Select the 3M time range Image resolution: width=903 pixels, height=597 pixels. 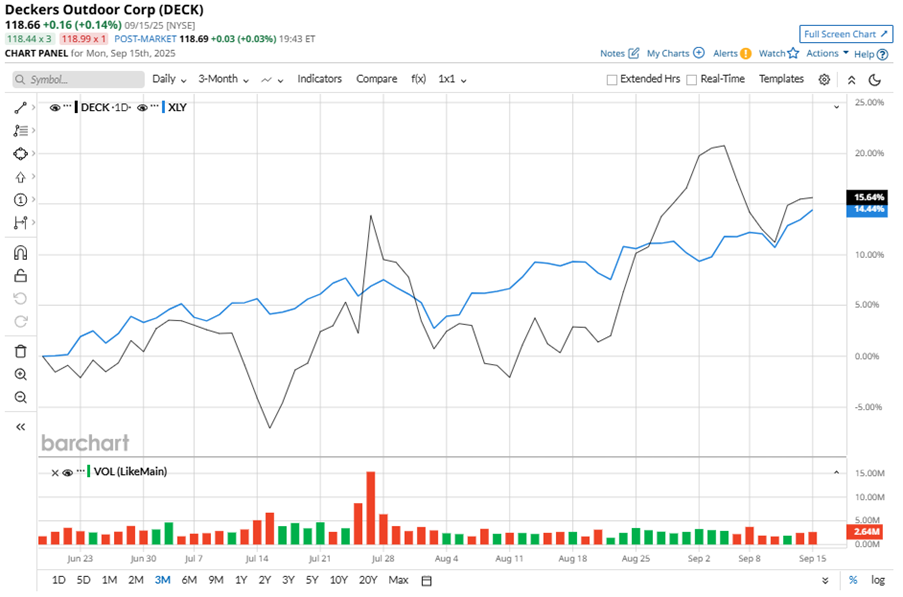click(x=162, y=580)
